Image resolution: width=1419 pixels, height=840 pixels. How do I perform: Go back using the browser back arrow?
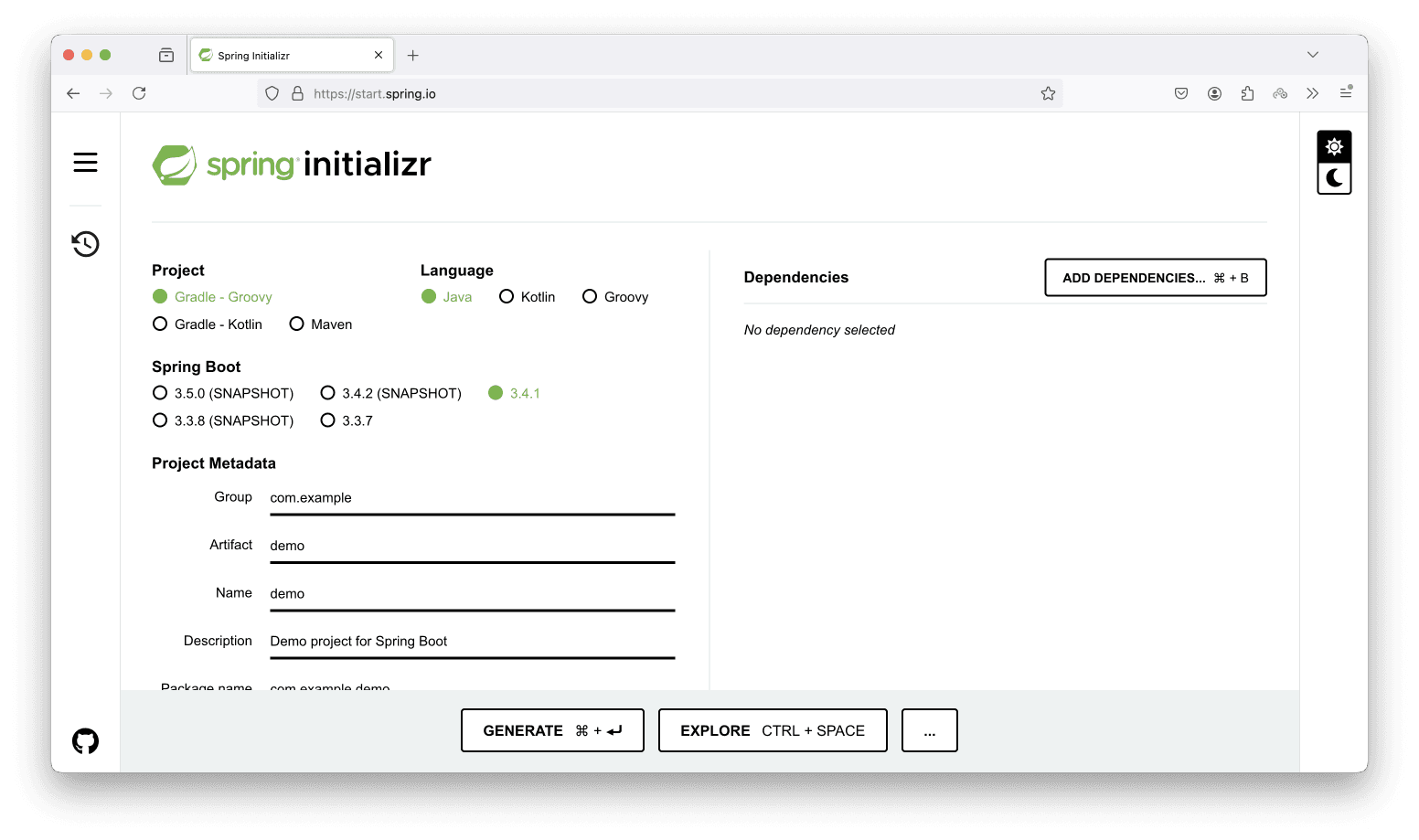click(73, 93)
